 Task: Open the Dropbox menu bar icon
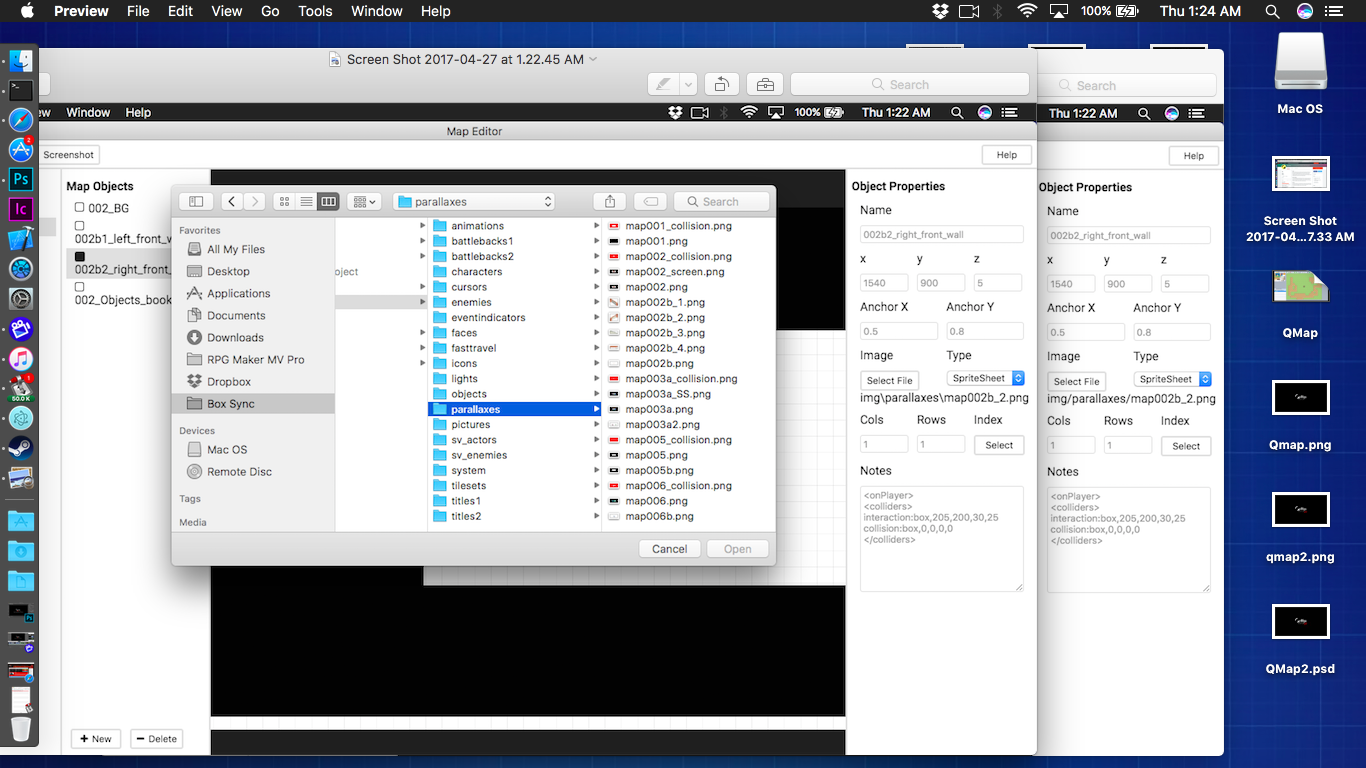pyautogui.click(x=940, y=11)
